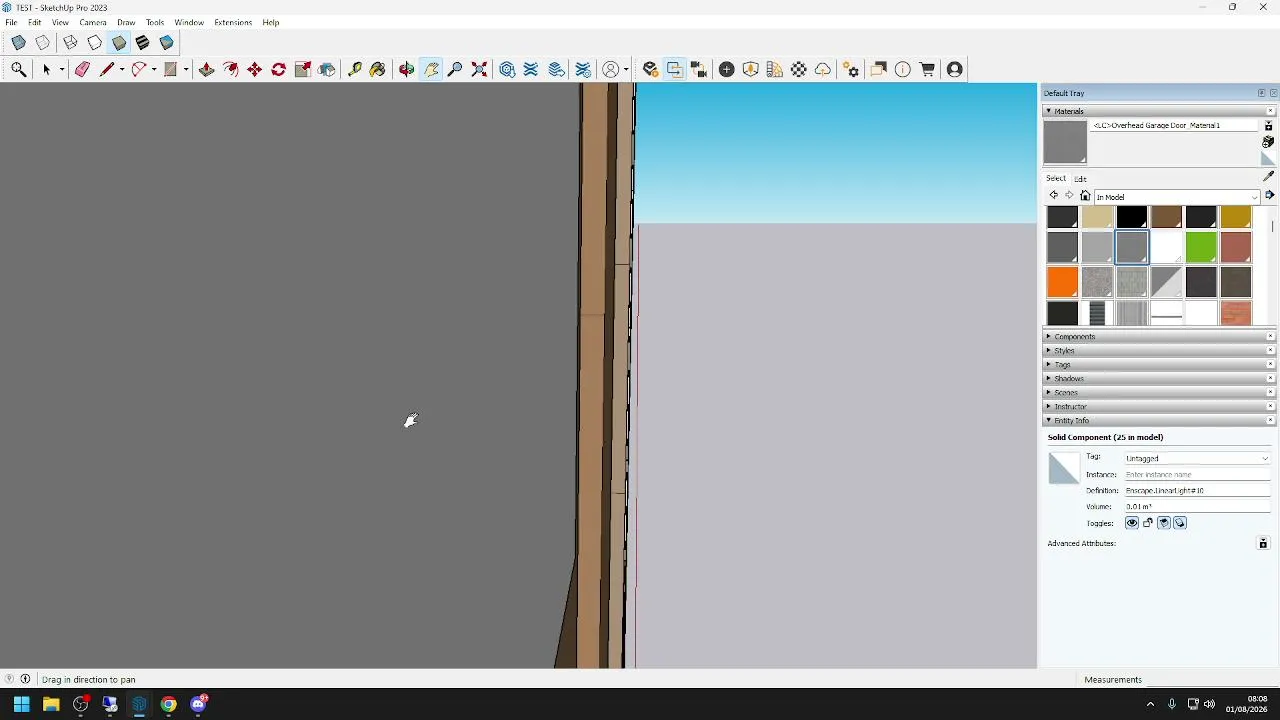Toggle entity visibility eye icon
Screen dimensions: 1280x720
pyautogui.click(x=1132, y=523)
